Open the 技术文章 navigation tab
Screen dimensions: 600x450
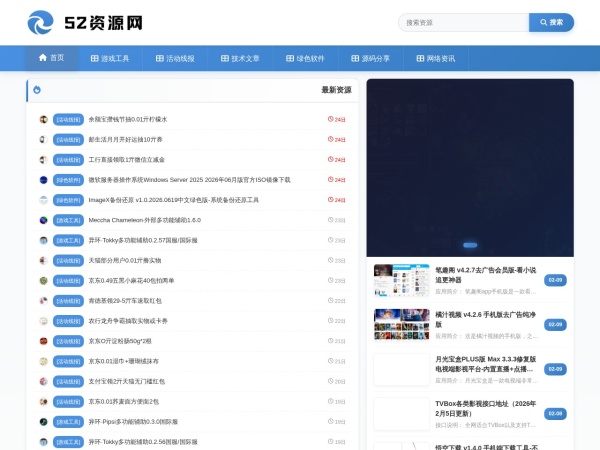pyautogui.click(x=240, y=58)
